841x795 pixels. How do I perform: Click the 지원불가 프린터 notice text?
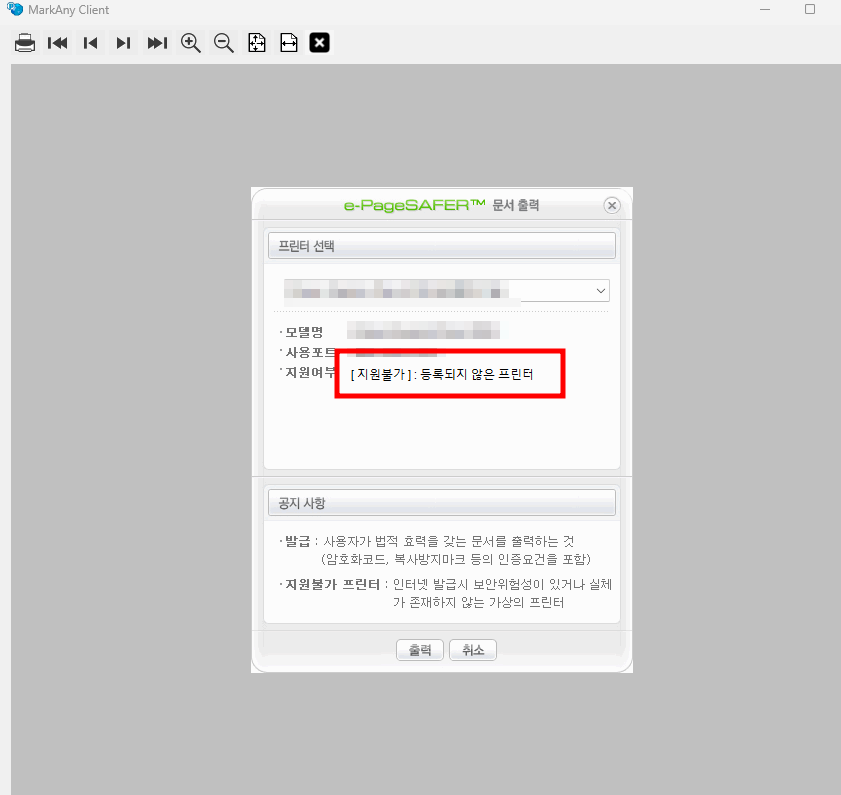446,593
